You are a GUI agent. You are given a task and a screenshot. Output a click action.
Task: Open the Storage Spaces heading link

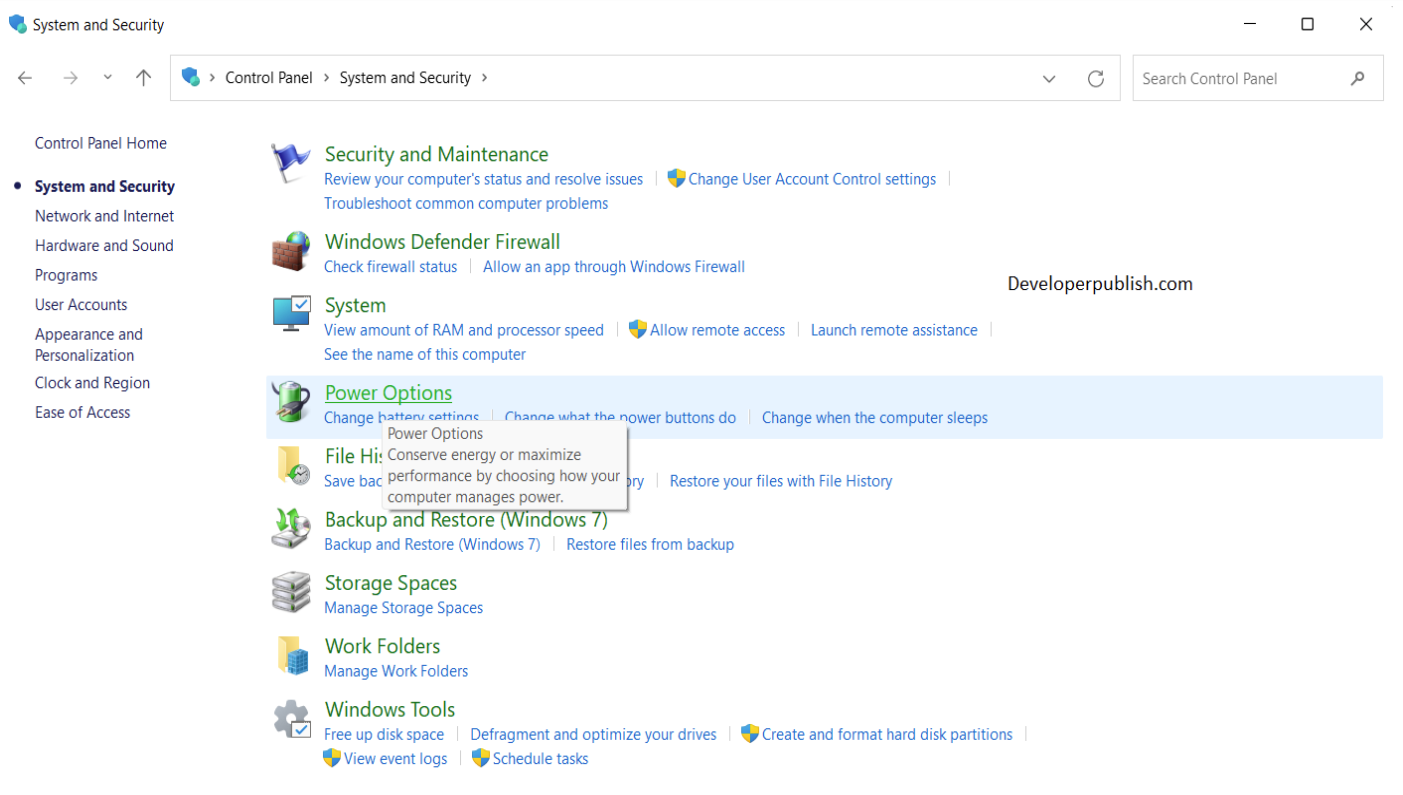(x=391, y=583)
